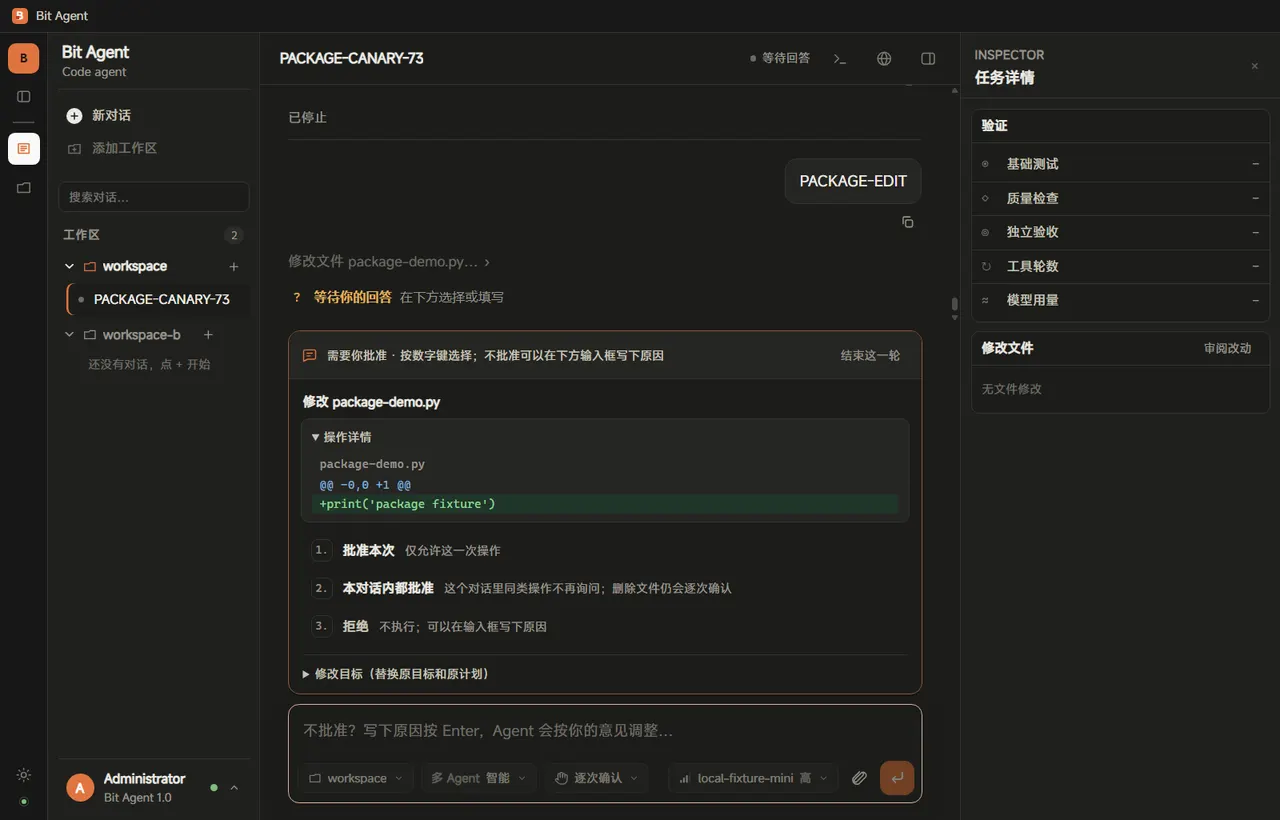Screen dimensions: 1280x820
Task: Toggle the sidebar panel icon in left rail
Action: click(x=24, y=97)
